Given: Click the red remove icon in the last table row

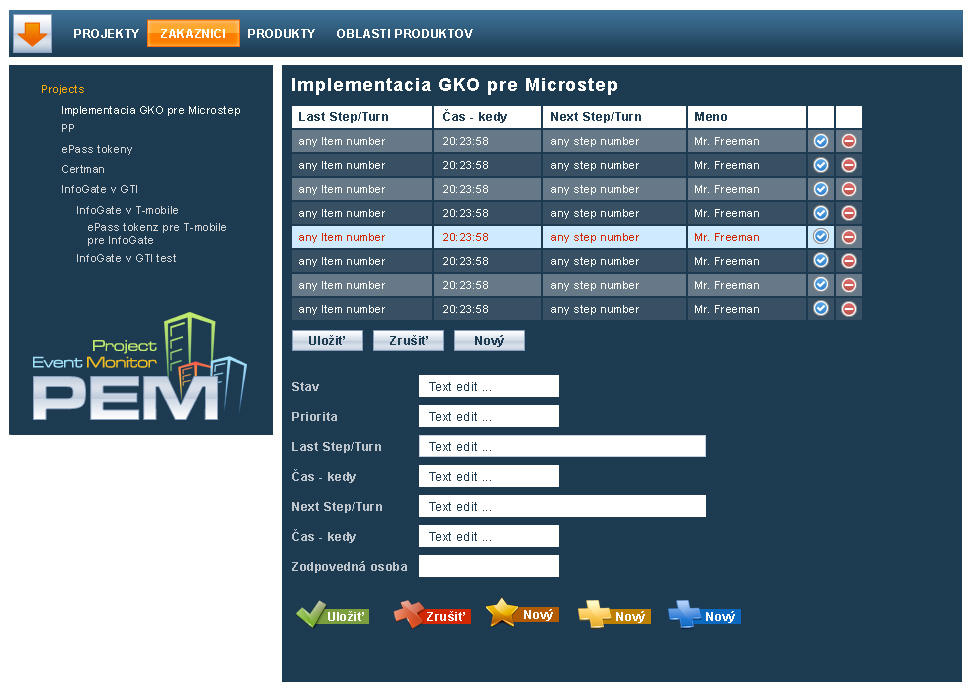Looking at the screenshot, I should [x=849, y=309].
